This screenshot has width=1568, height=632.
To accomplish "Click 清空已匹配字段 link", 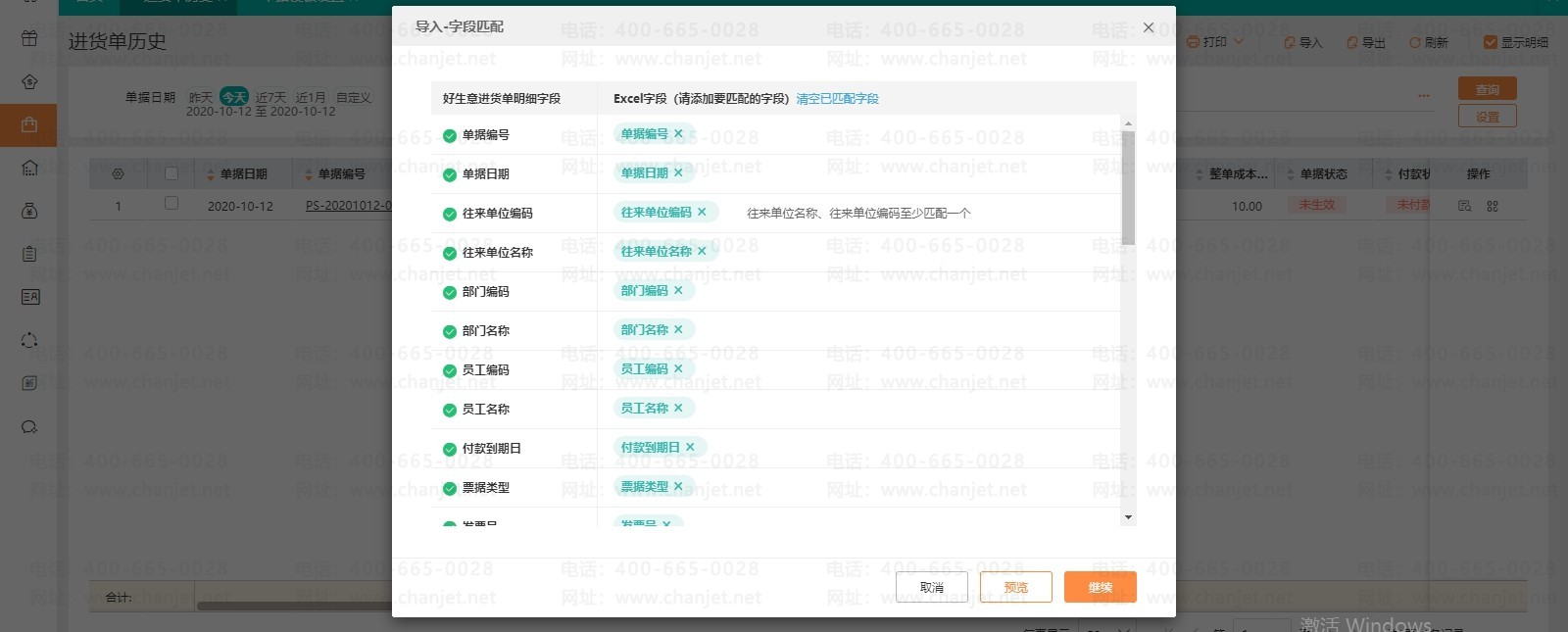I will pyautogui.click(x=838, y=99).
